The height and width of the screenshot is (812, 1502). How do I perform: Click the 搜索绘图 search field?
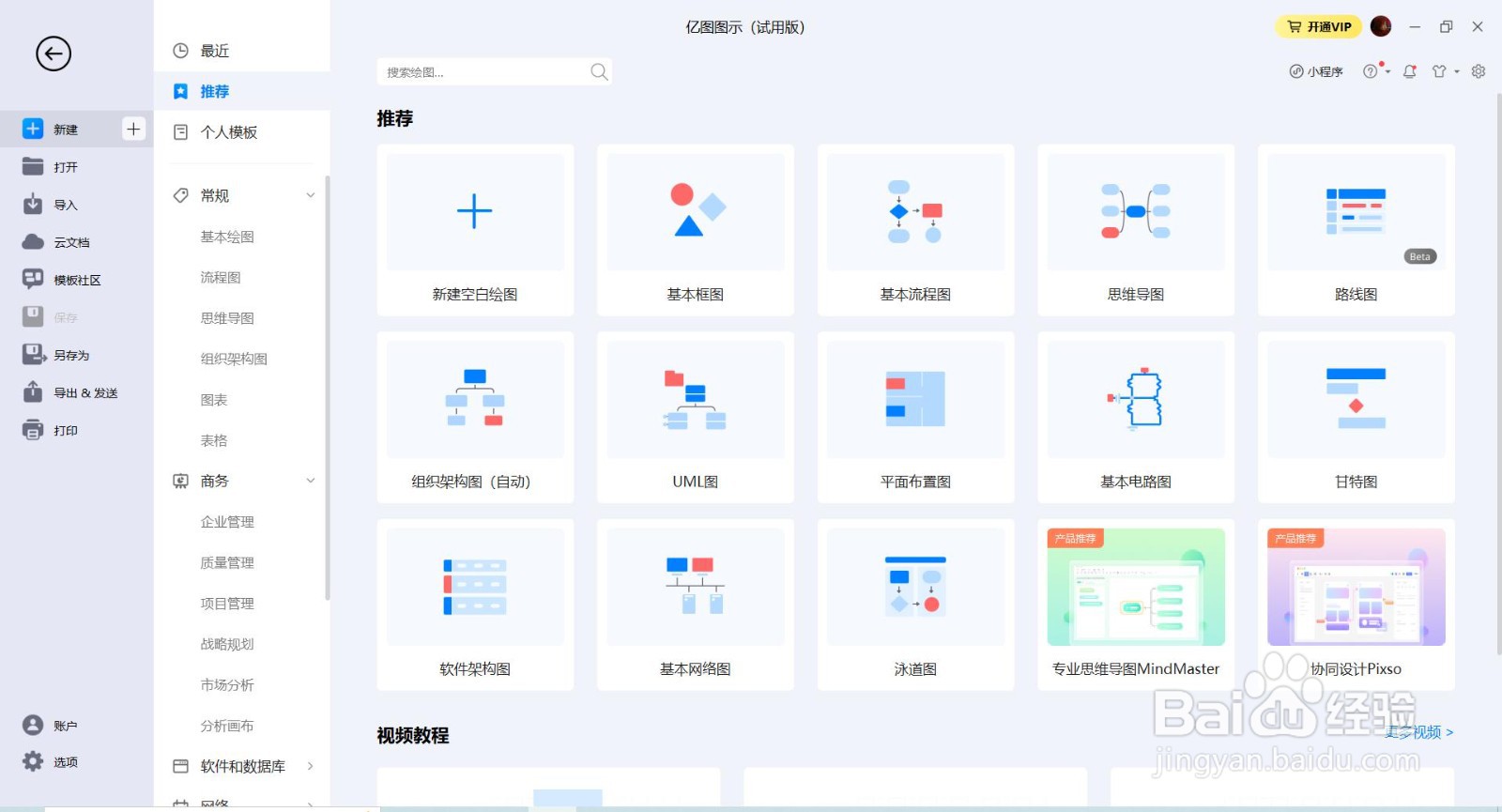(494, 72)
